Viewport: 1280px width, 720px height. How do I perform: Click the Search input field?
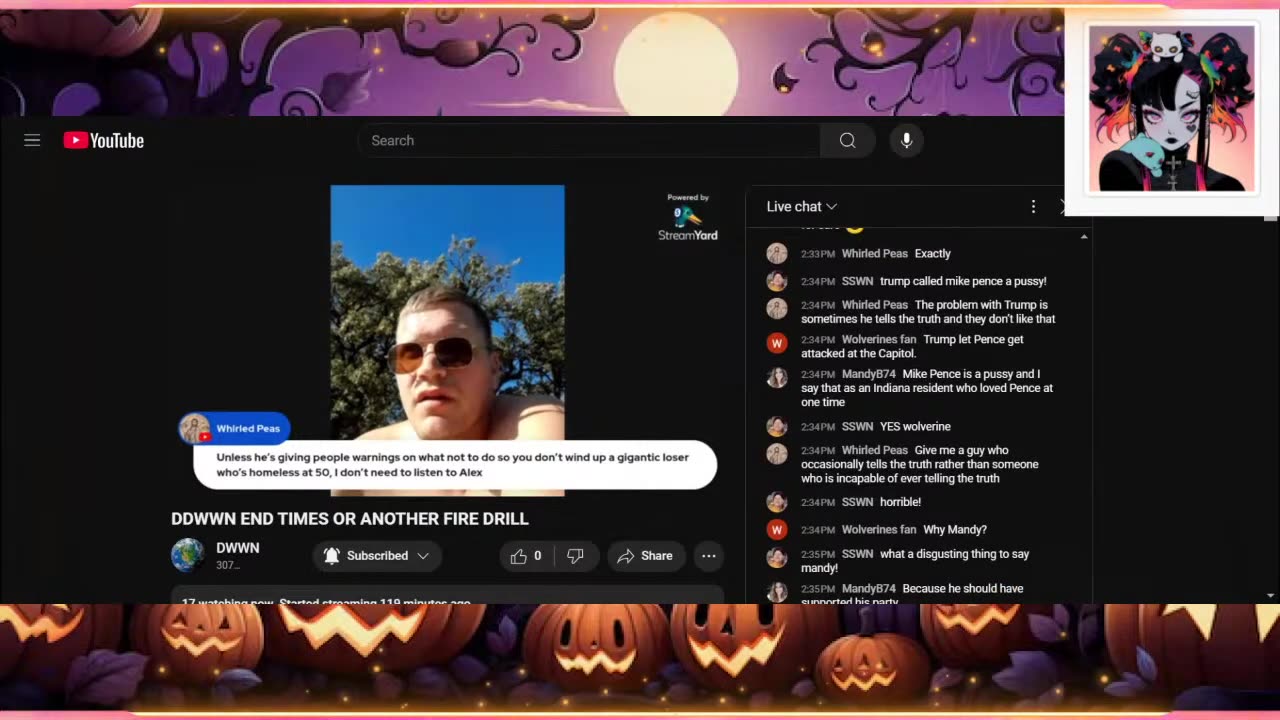pos(589,141)
